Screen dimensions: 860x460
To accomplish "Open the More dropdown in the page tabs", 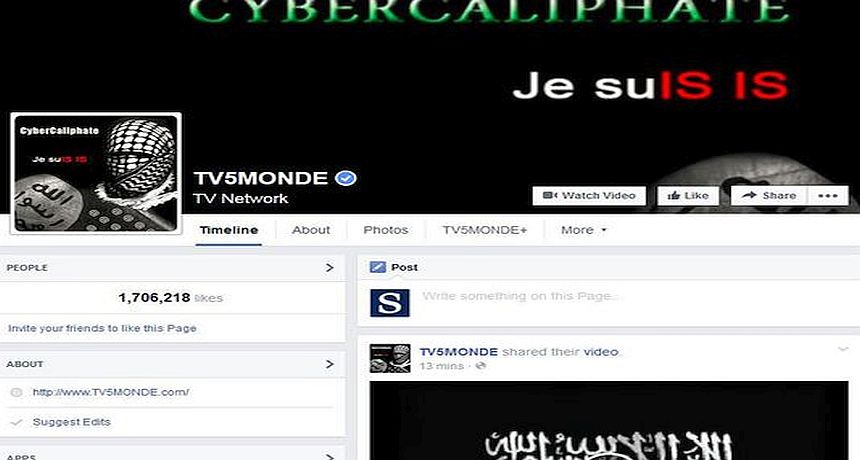I will click(x=584, y=230).
